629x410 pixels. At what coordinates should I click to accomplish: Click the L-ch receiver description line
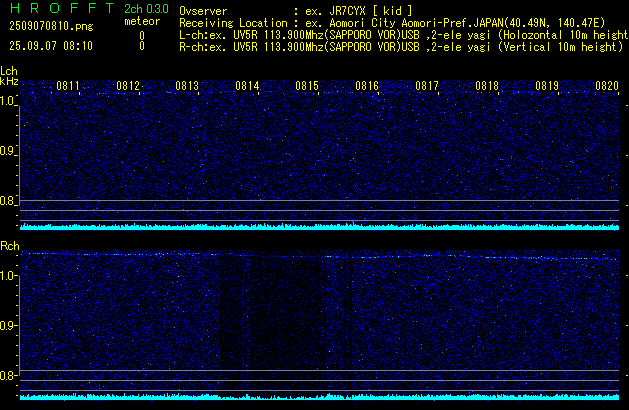404,35
